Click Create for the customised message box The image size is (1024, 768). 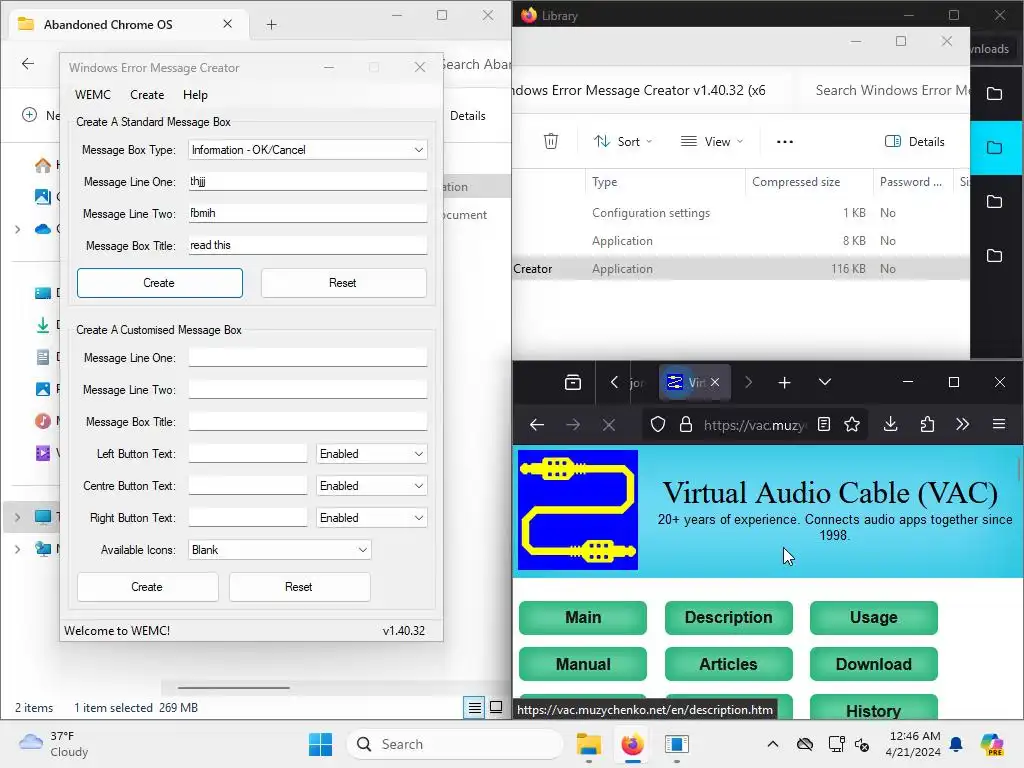(x=147, y=587)
